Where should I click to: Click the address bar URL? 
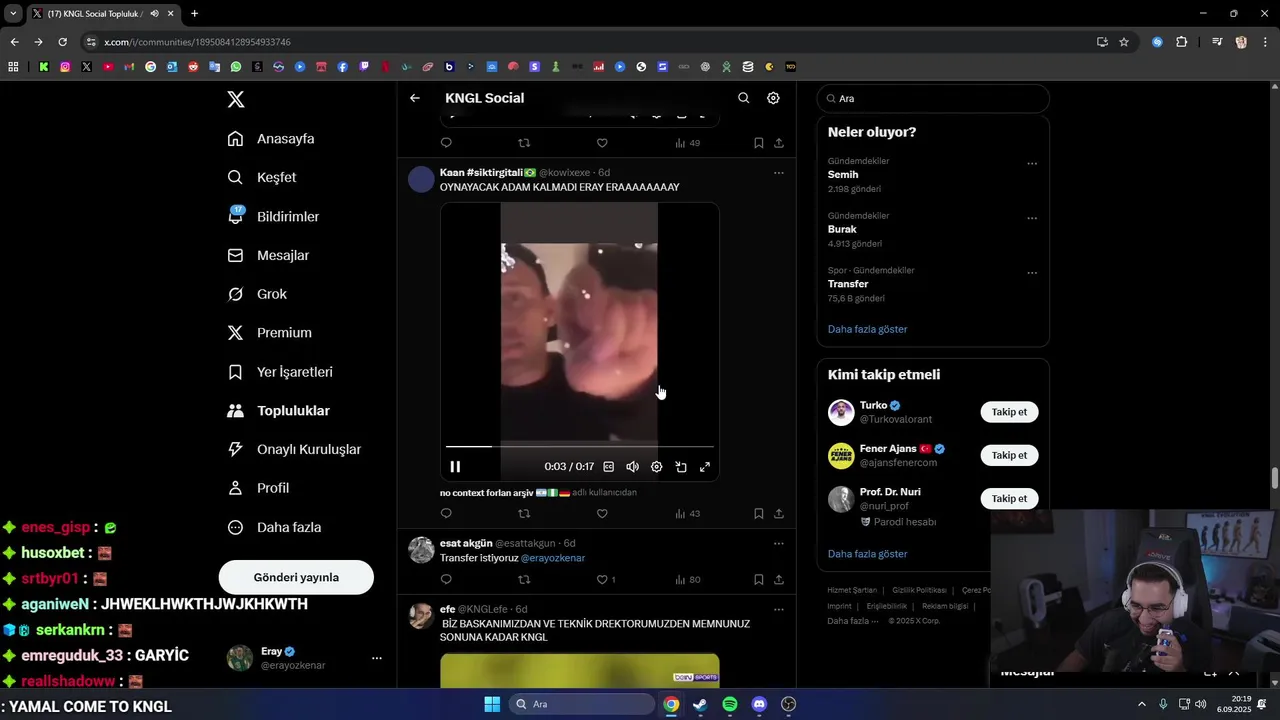coord(197,42)
